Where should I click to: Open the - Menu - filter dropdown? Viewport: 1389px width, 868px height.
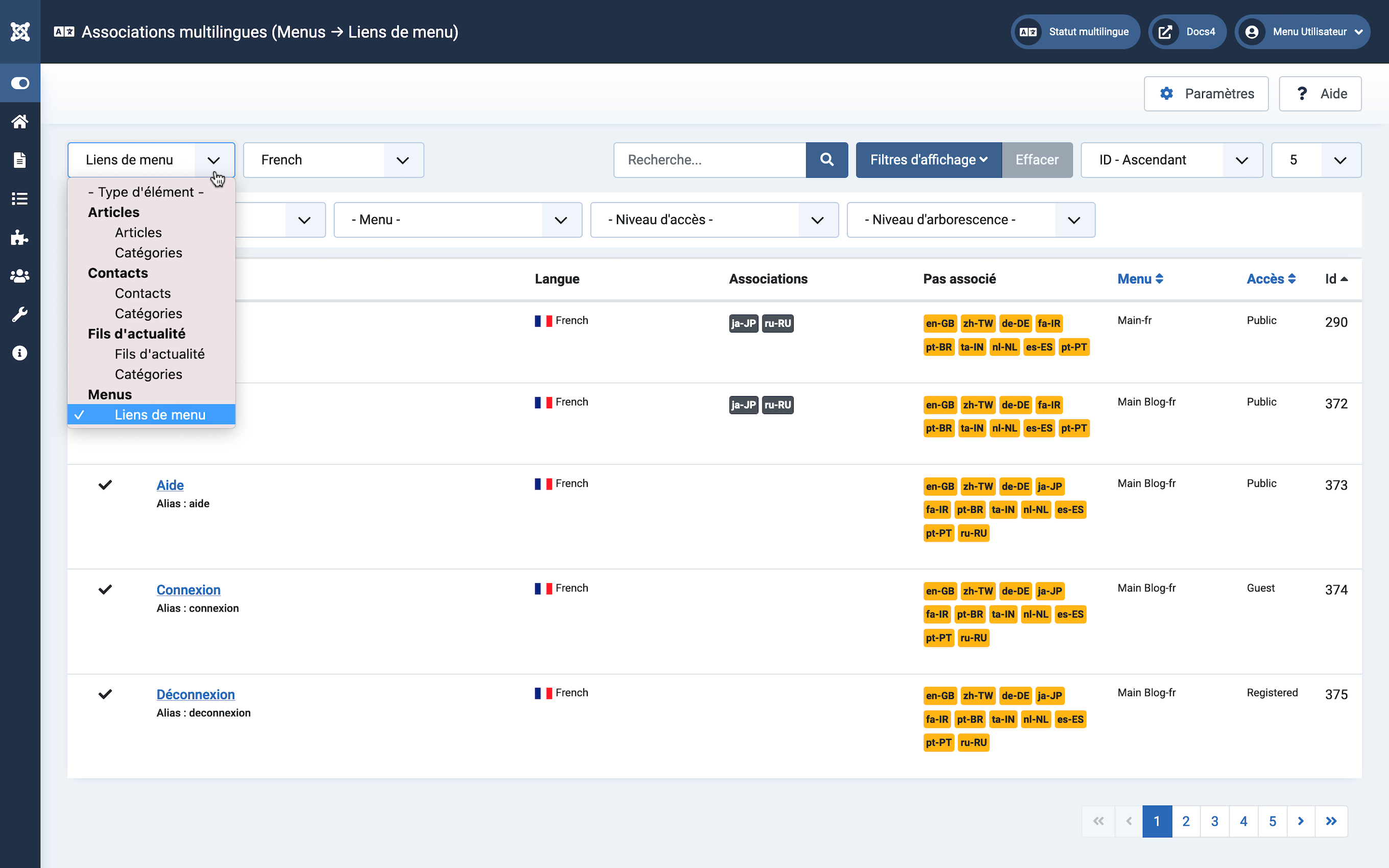click(458, 219)
